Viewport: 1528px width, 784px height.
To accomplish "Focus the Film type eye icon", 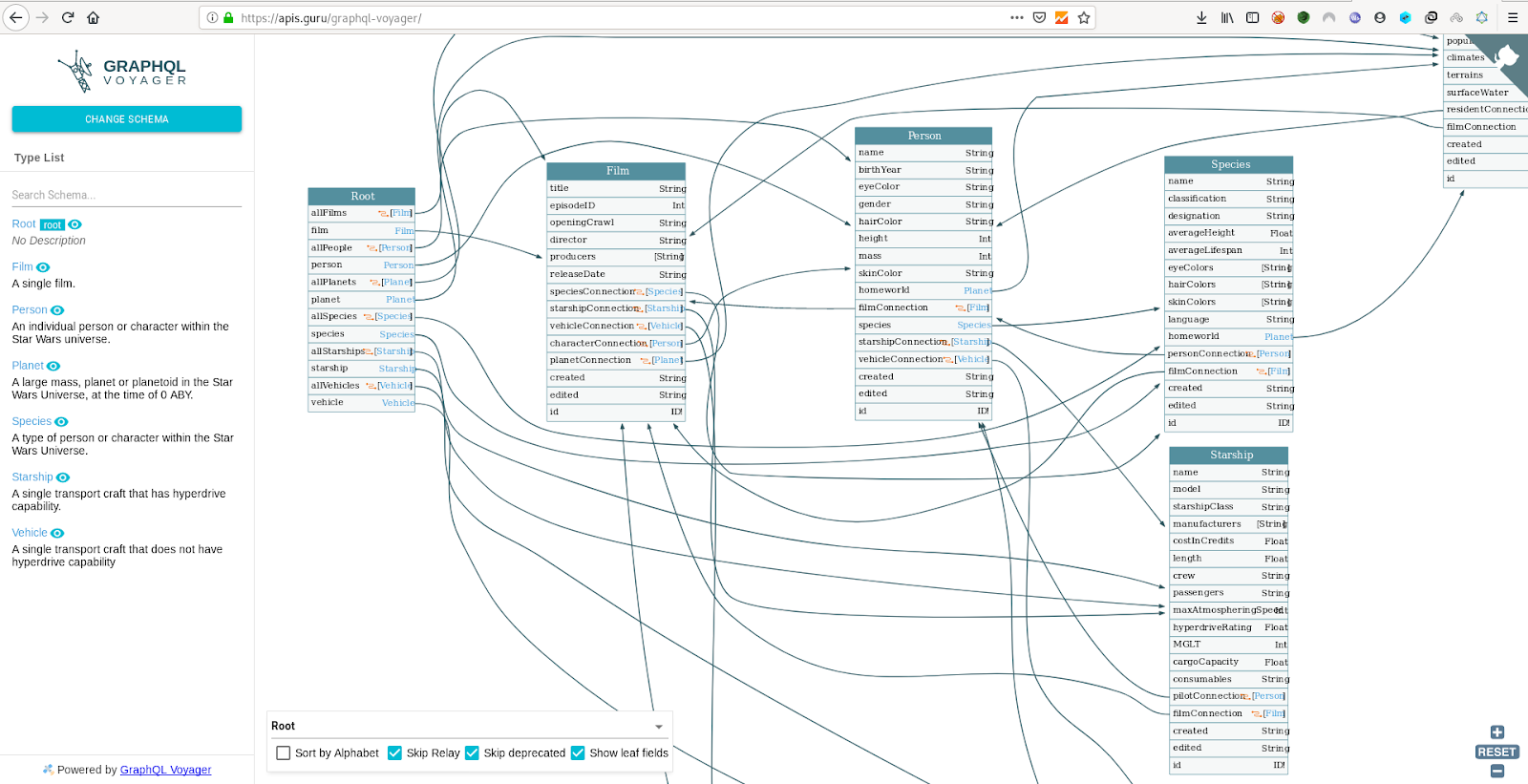I will coord(43,267).
